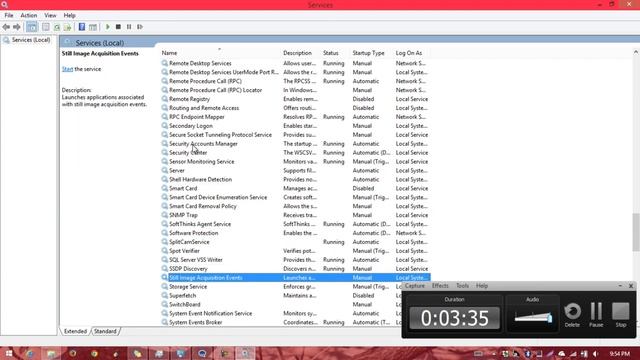The image size is (640, 360).
Task: Restart the service using the toolbar restart icon
Action: pos(140,27)
